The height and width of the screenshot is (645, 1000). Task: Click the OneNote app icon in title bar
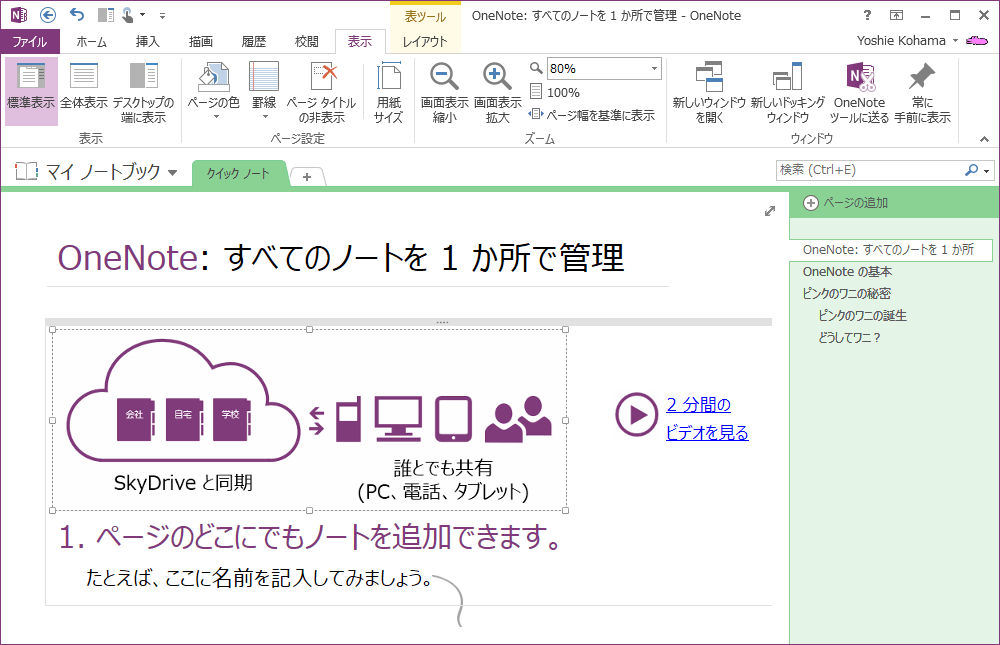pyautogui.click(x=19, y=15)
